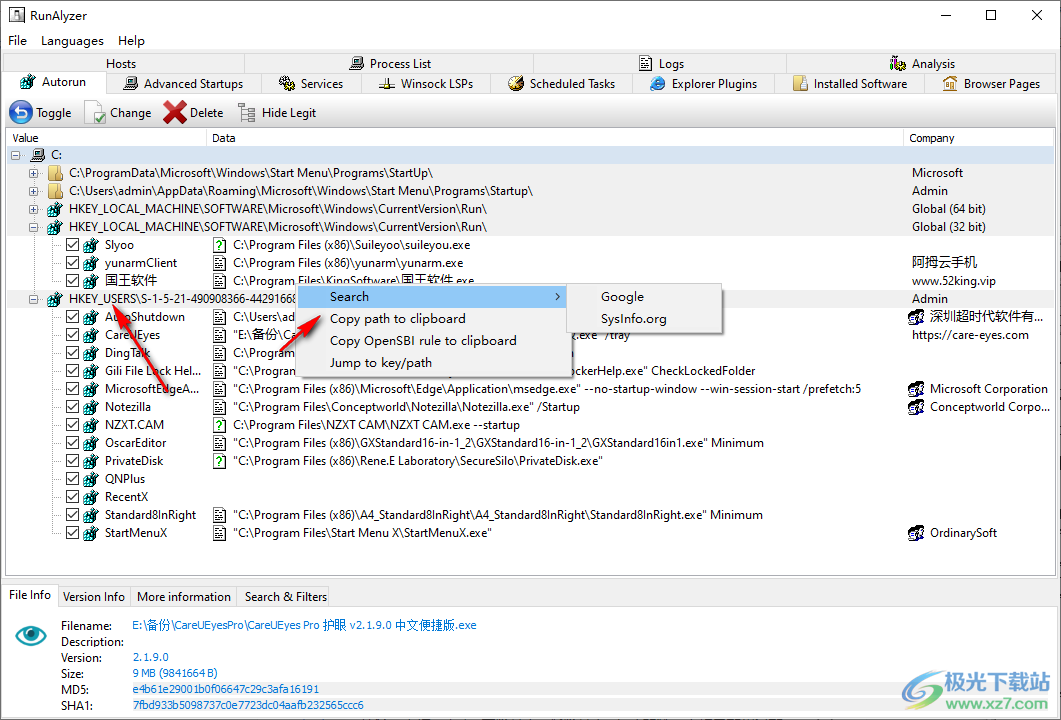Collapse the HKEY_USERS registry node

pos(33,298)
